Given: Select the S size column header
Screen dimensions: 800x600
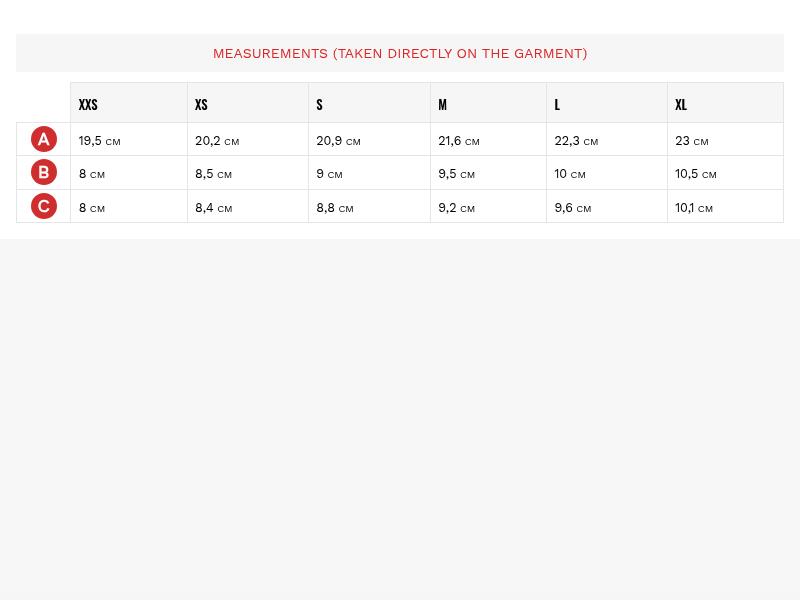Looking at the screenshot, I should (319, 104).
